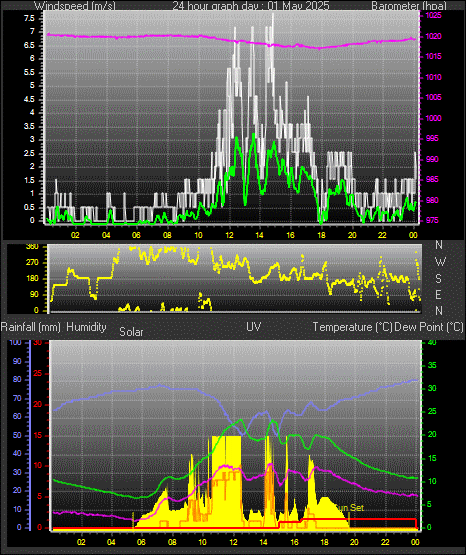Screen dimensions: 466x555
Task: Click the Windspeed (m/s) axis title
Action: click(x=75, y=6)
